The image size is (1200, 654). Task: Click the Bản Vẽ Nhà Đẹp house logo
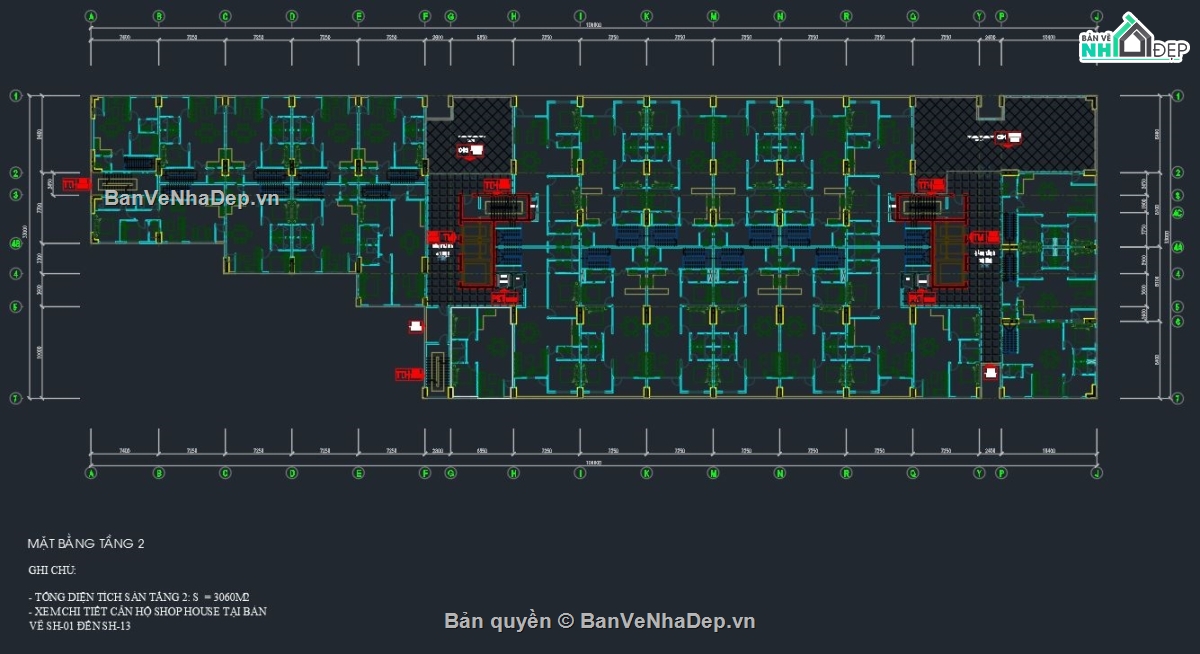click(1131, 42)
